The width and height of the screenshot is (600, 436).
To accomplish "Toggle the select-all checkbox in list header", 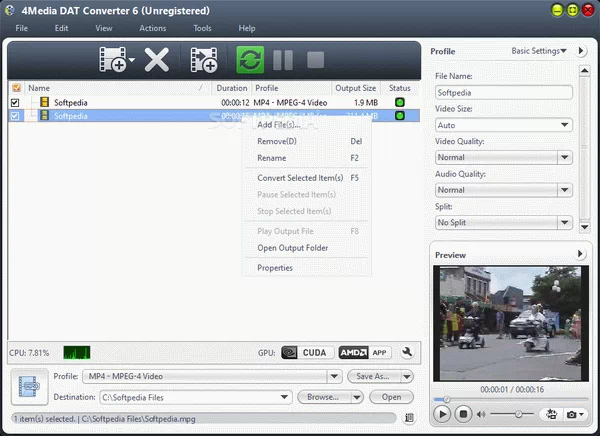I will pyautogui.click(x=14, y=88).
